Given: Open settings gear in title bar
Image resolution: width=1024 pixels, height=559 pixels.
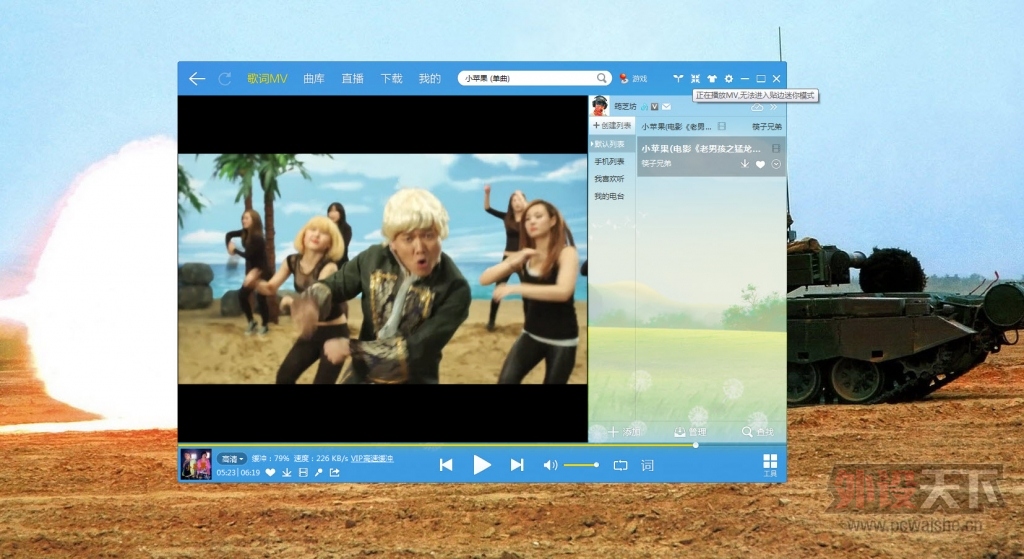Looking at the screenshot, I should (x=728, y=78).
